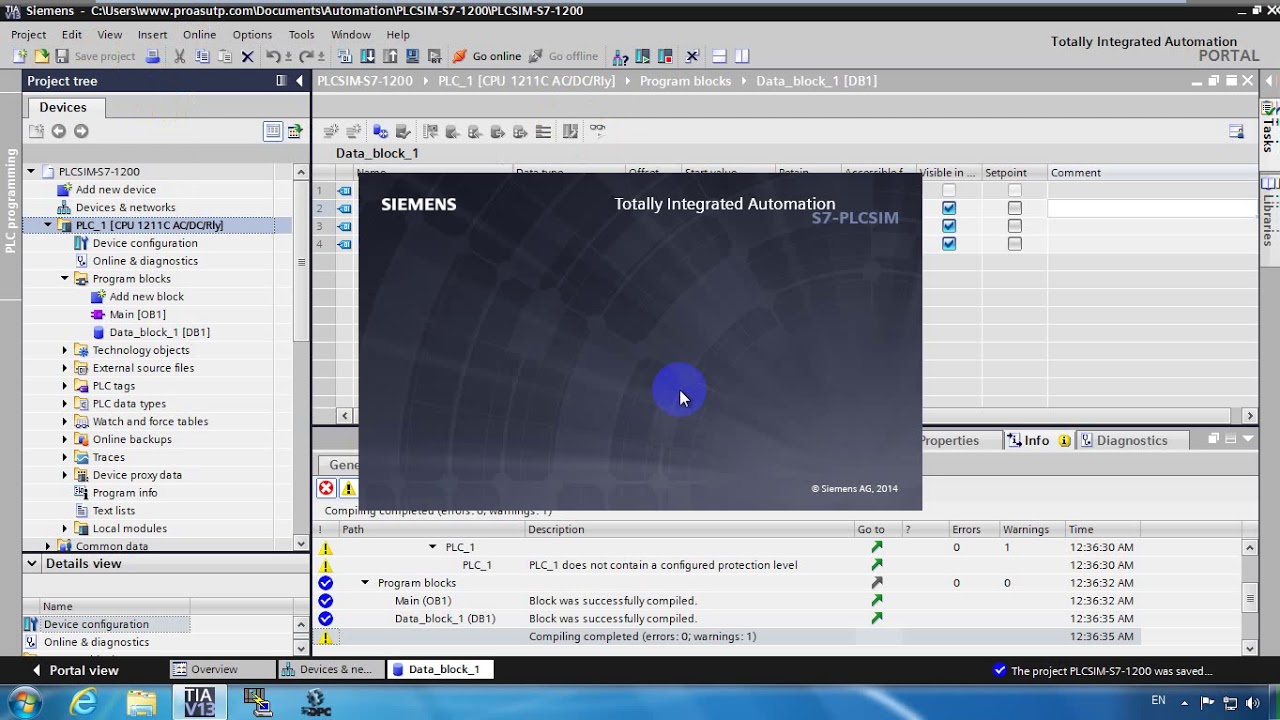
Task: Uncheck Visible in HMI for row 4
Action: pyautogui.click(x=949, y=244)
